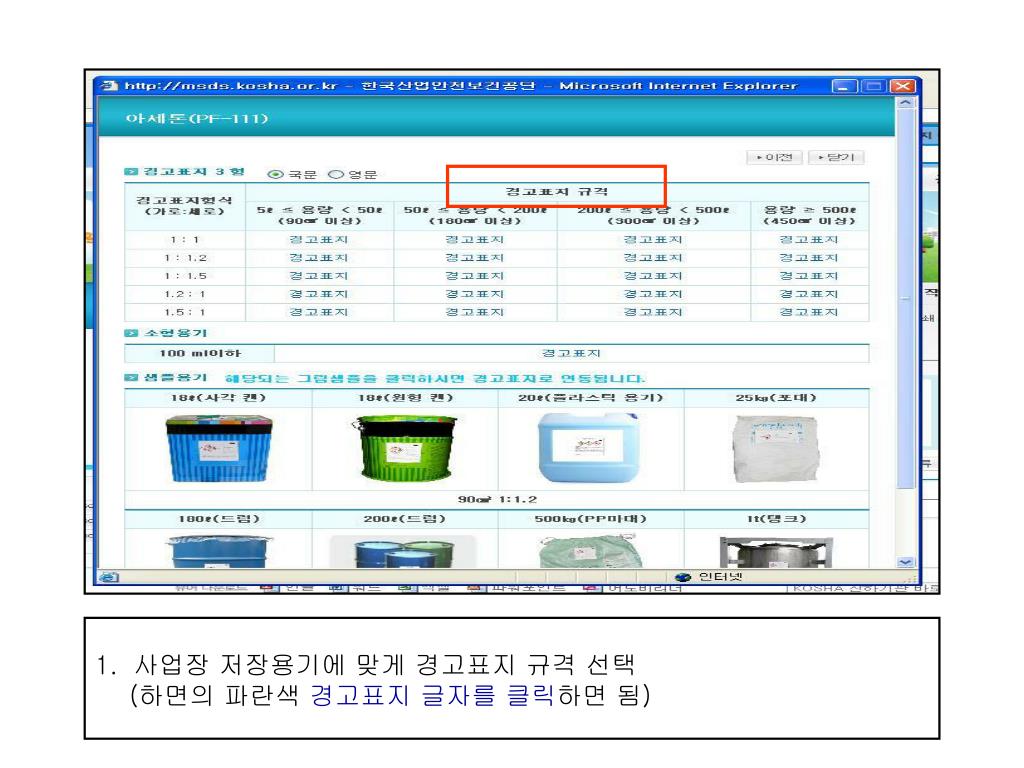Open 경고표지 link for 1.2:1, 용량 ≥ 500ℓ column
Image resolution: width=1024 pixels, height=768 pixels.
809,295
